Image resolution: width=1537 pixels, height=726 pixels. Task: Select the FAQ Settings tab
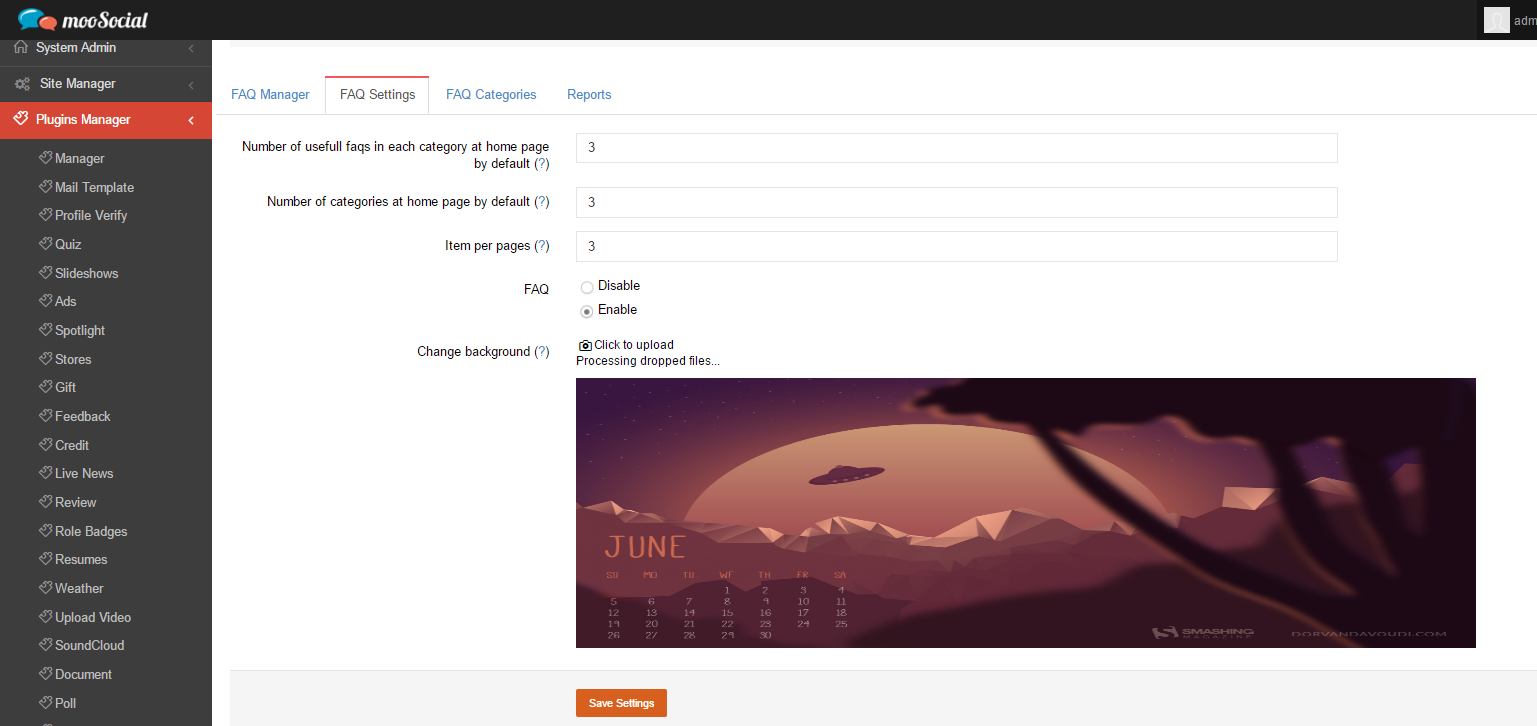(x=377, y=94)
